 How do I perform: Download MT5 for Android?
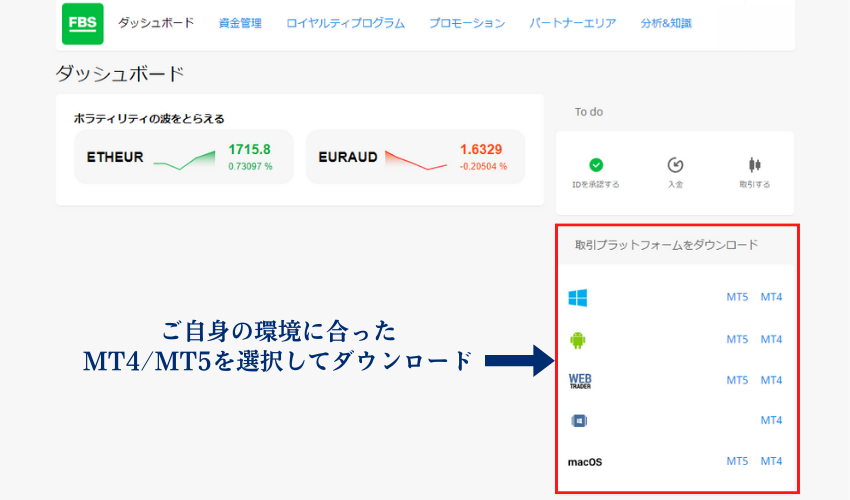click(x=737, y=339)
